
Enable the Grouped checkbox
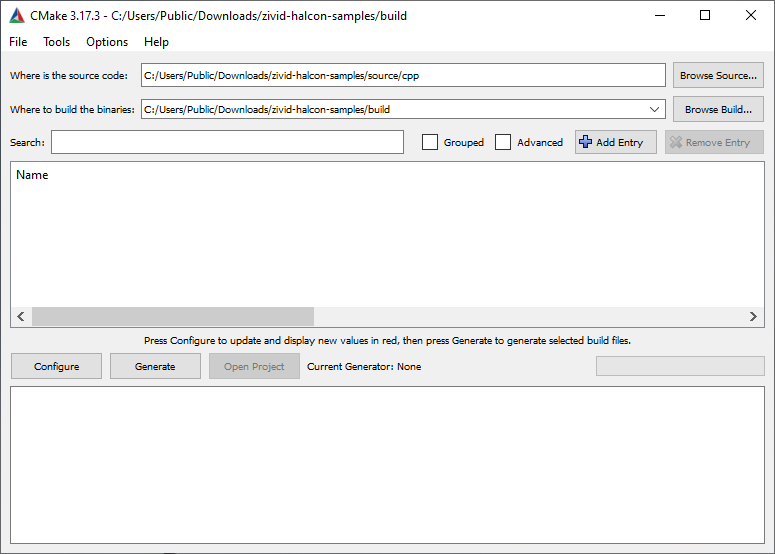[430, 142]
